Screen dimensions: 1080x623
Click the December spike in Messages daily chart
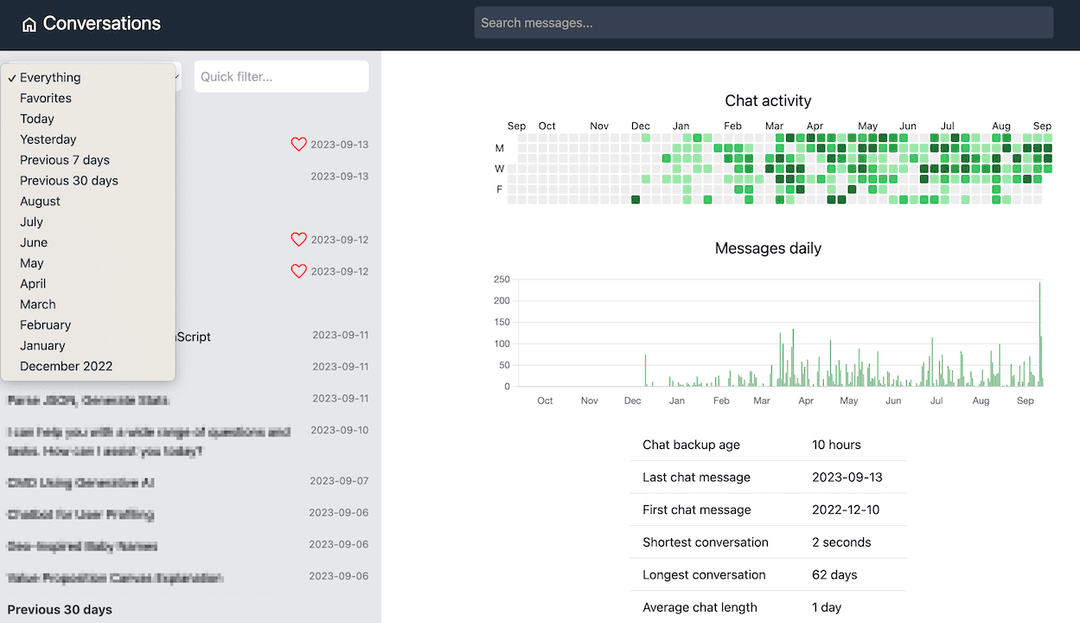pyautogui.click(x=645, y=370)
